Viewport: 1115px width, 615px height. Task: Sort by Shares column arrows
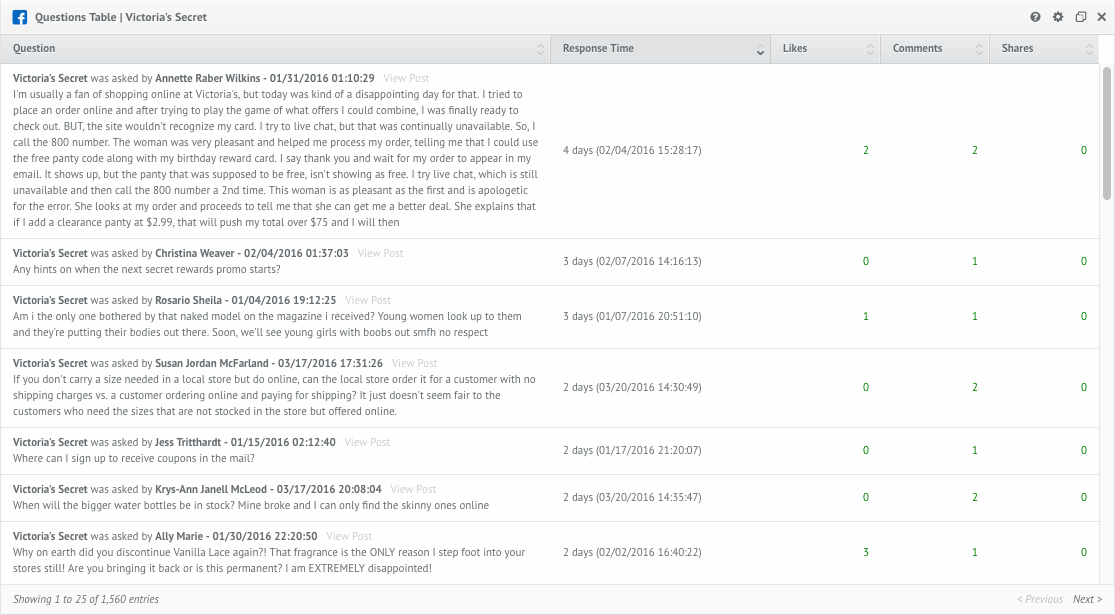[1089, 49]
